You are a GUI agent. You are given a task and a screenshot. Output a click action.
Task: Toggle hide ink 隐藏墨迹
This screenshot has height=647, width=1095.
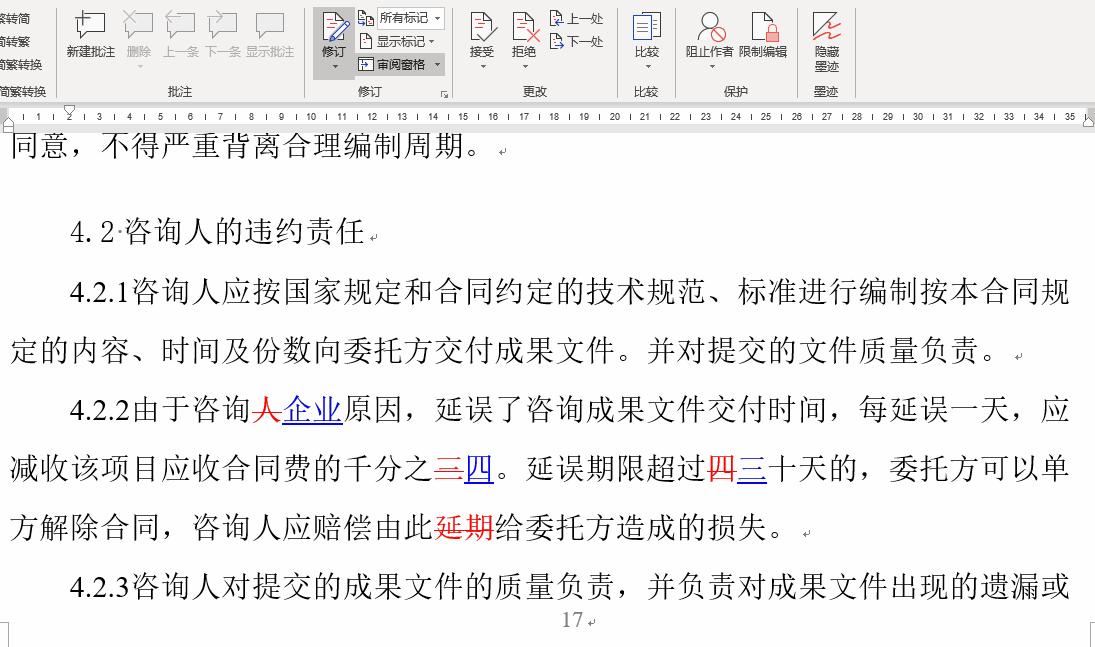click(x=826, y=40)
